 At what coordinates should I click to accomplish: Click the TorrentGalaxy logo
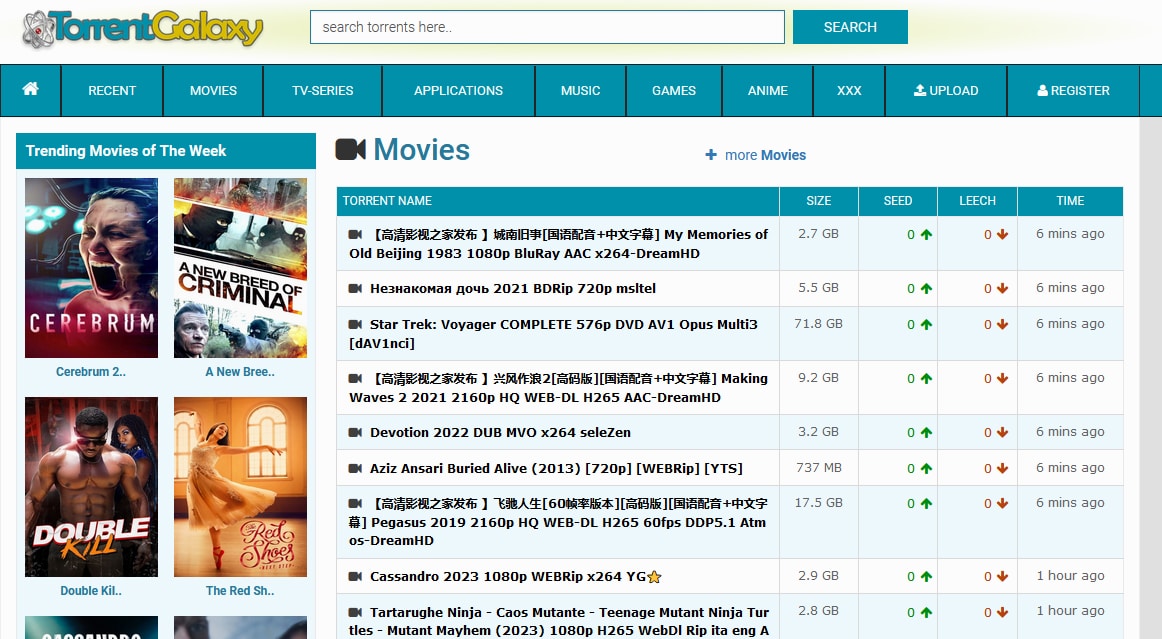143,28
